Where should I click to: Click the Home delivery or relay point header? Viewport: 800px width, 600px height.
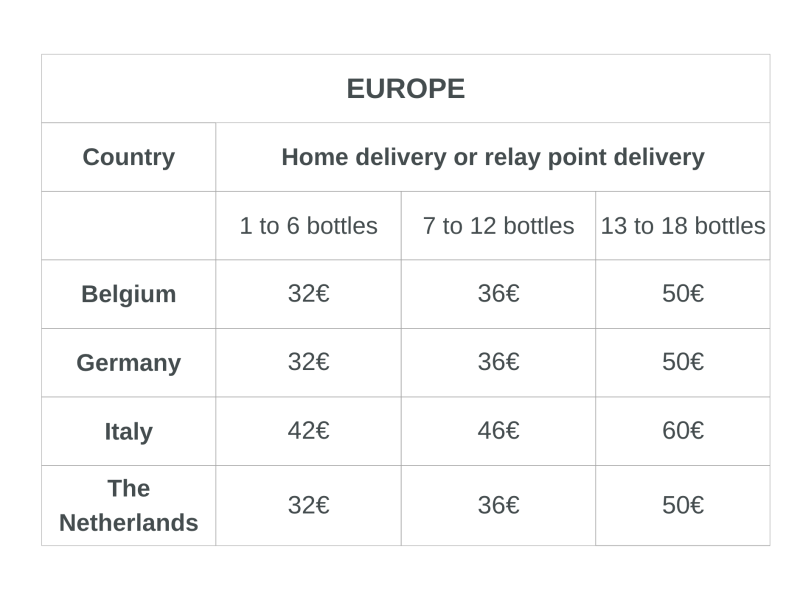coord(493,157)
